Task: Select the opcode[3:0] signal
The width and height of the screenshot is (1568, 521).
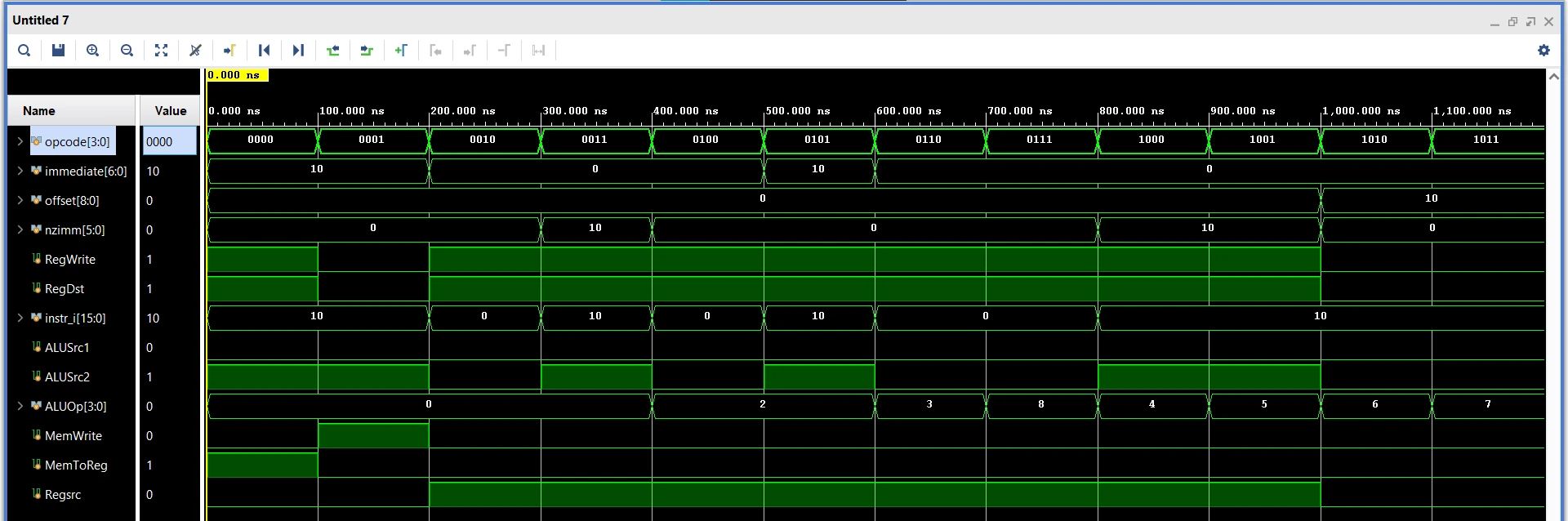Action: pyautogui.click(x=77, y=142)
